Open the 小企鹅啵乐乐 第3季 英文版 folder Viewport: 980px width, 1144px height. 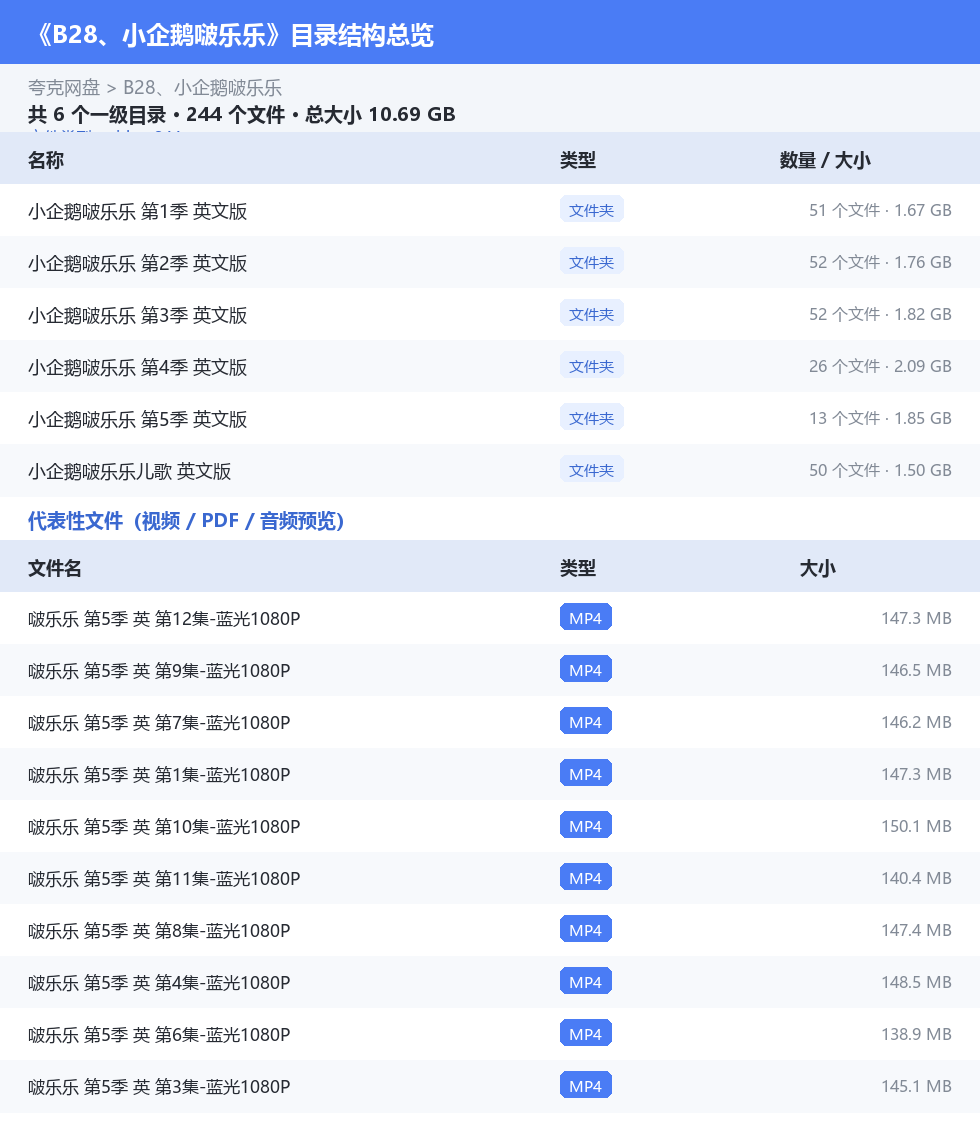coord(137,315)
